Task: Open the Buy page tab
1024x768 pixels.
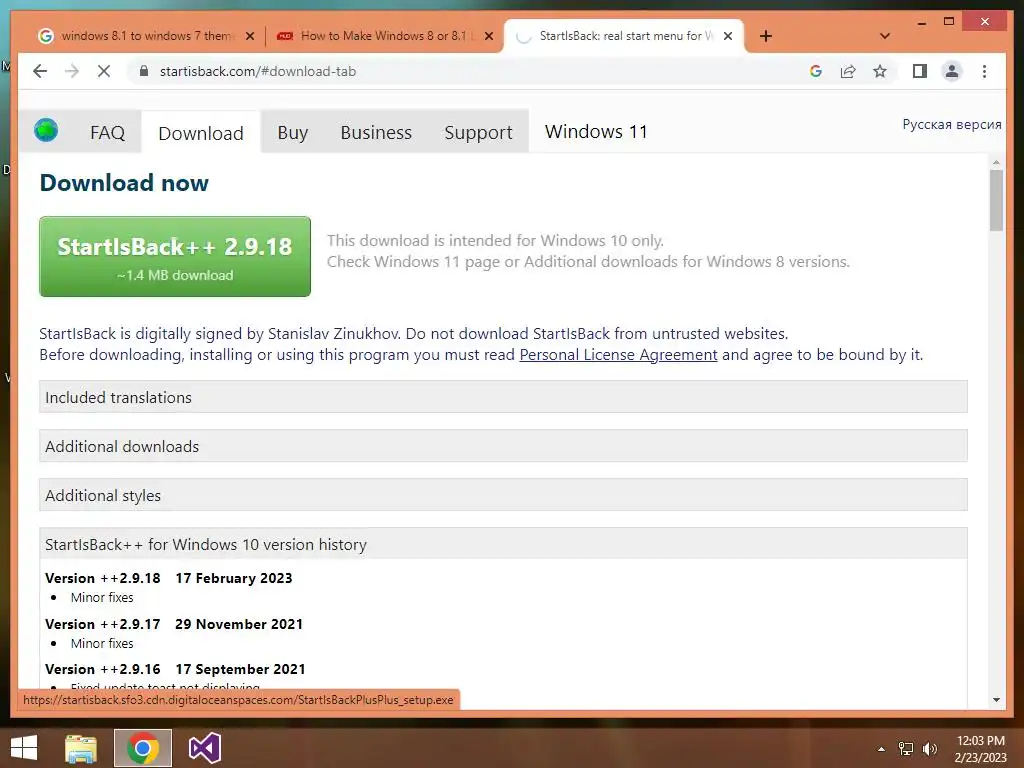Action: point(293,133)
